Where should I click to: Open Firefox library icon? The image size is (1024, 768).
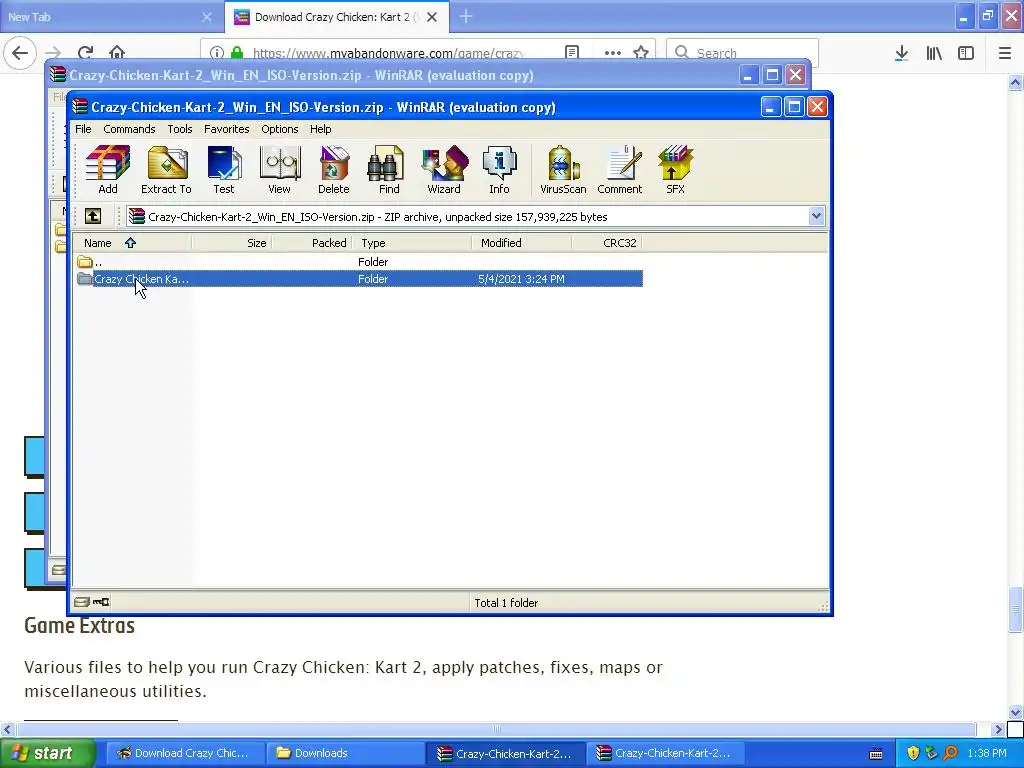tap(934, 53)
